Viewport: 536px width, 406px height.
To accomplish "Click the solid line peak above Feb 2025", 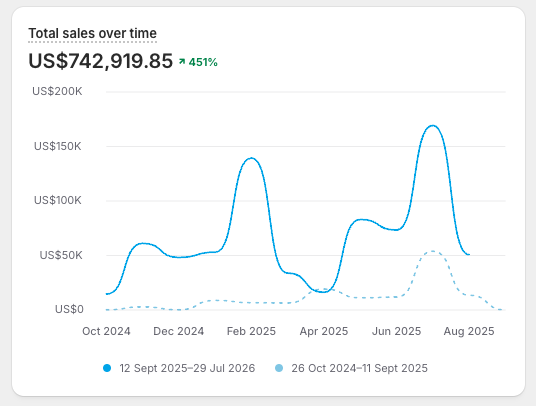I will pyautogui.click(x=251, y=158).
